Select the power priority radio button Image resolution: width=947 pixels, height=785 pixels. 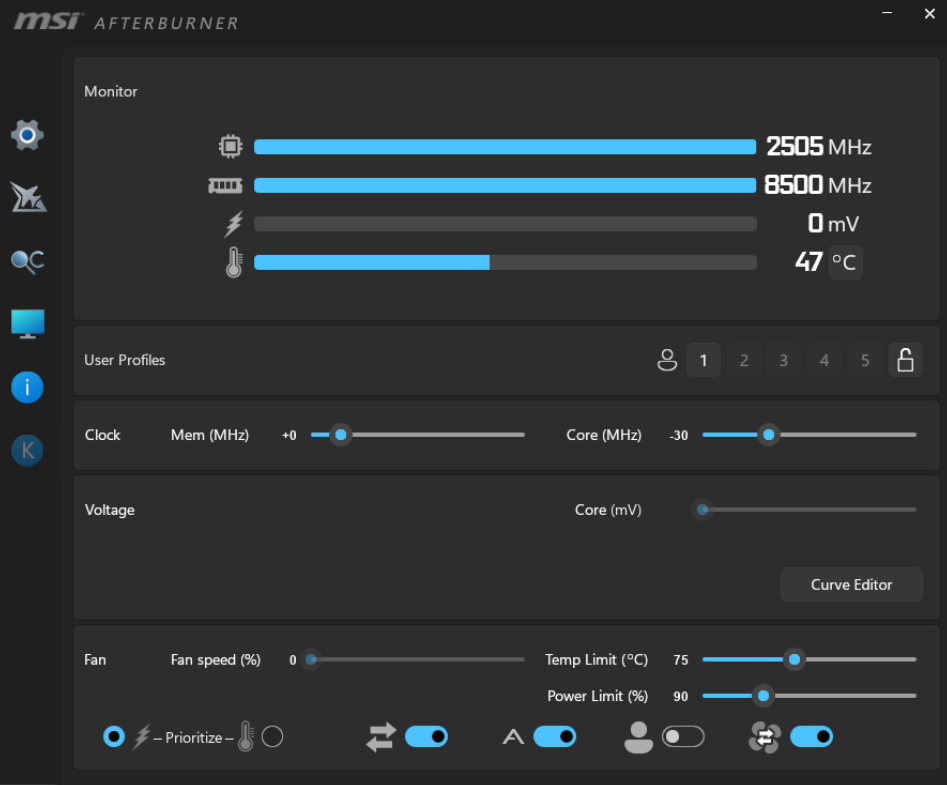114,737
